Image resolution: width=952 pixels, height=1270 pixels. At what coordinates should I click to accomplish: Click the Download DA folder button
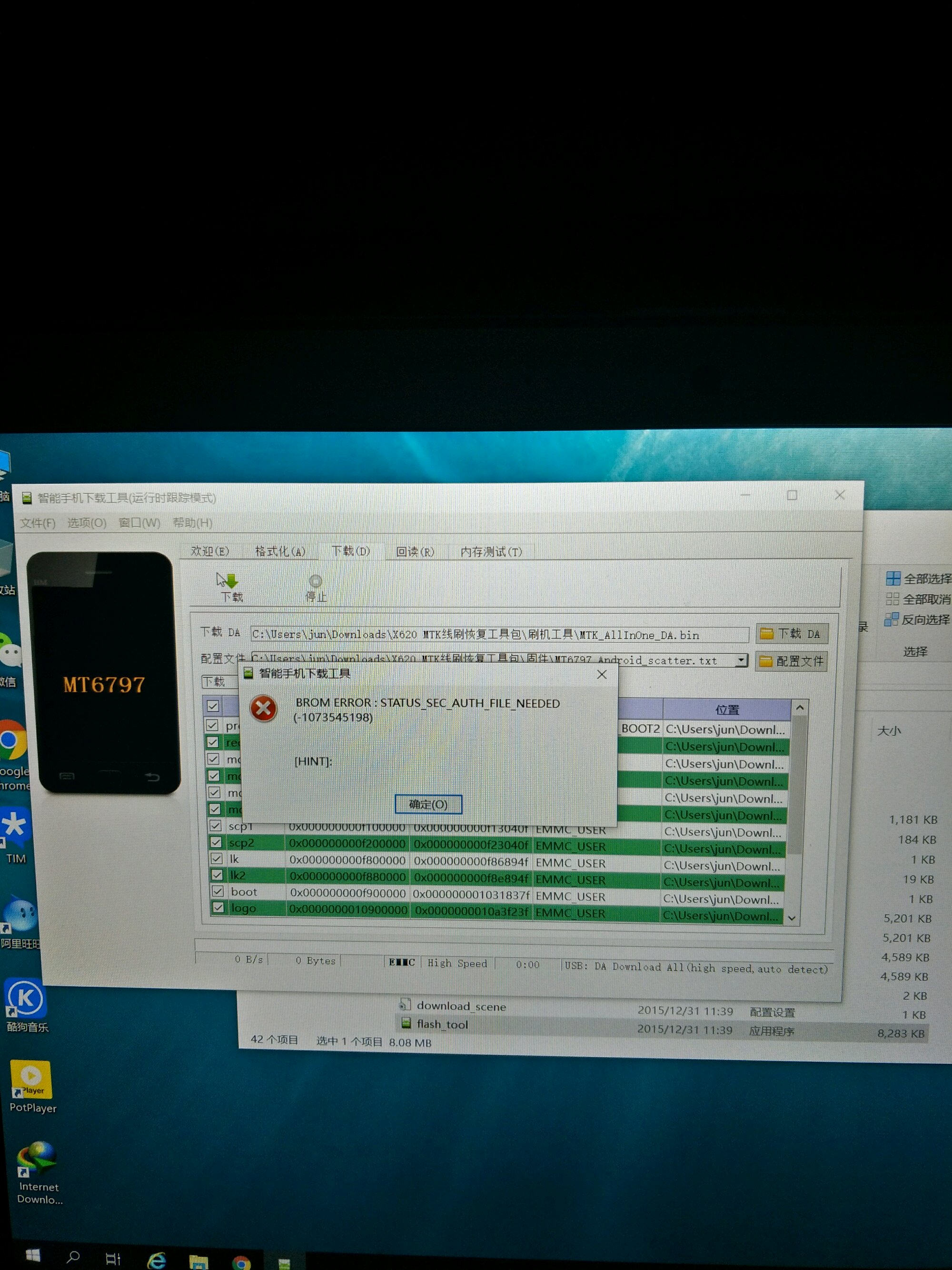pos(791,633)
